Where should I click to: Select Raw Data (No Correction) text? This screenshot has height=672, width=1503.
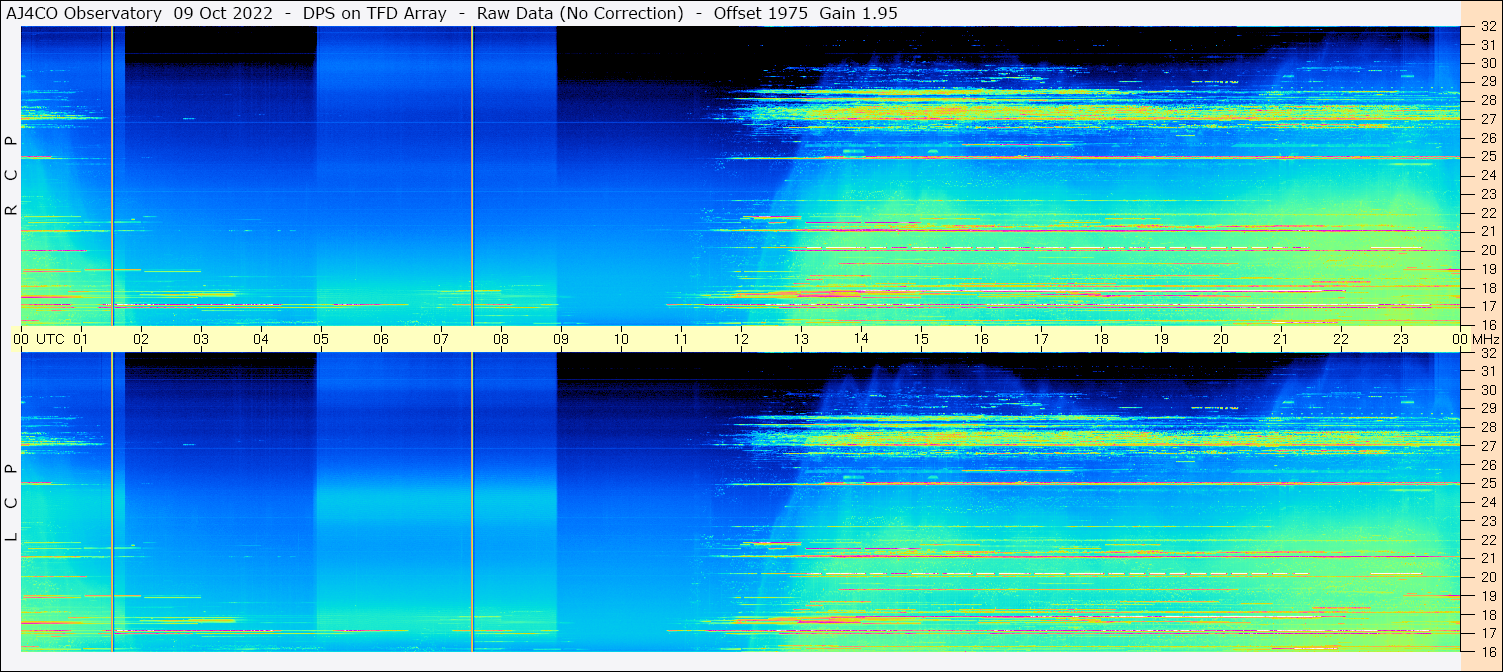tap(580, 13)
